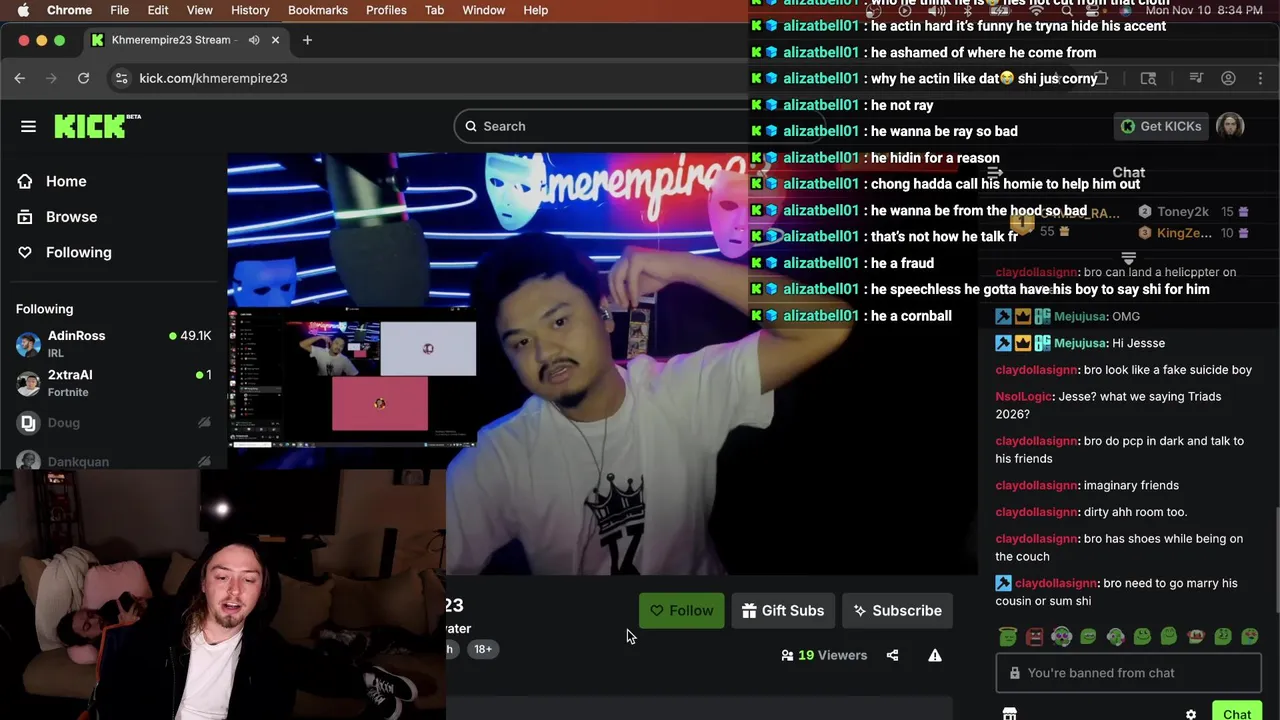
Task: Reload the page with the refresh icon
Action: tap(84, 78)
